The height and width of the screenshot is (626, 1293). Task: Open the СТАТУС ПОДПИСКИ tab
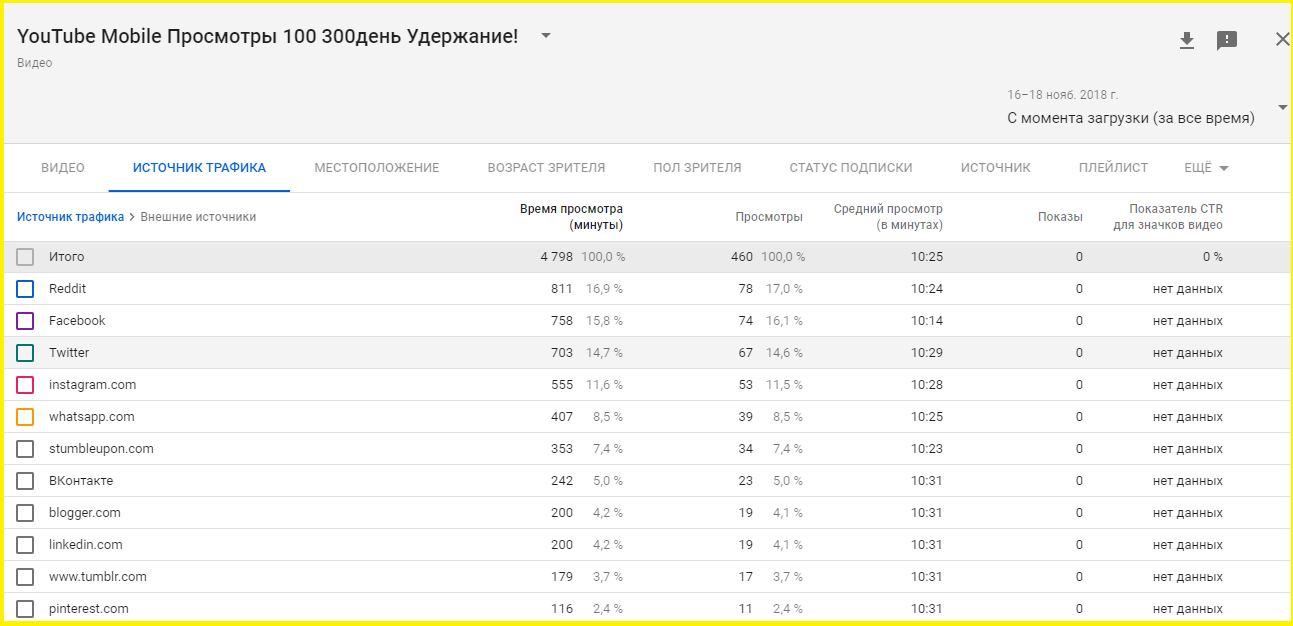[851, 168]
